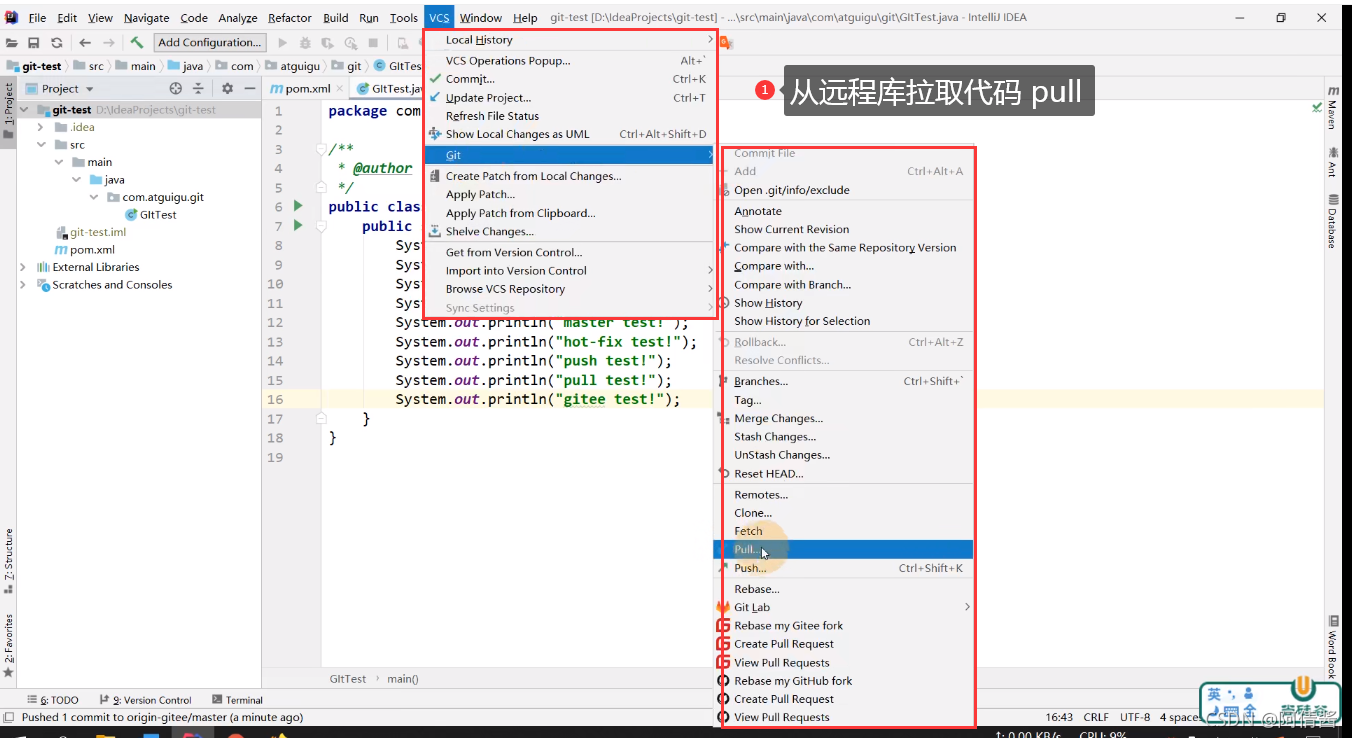Click the IntelliJ IDEA logo icon
The image size is (1352, 738).
[x=11, y=17]
